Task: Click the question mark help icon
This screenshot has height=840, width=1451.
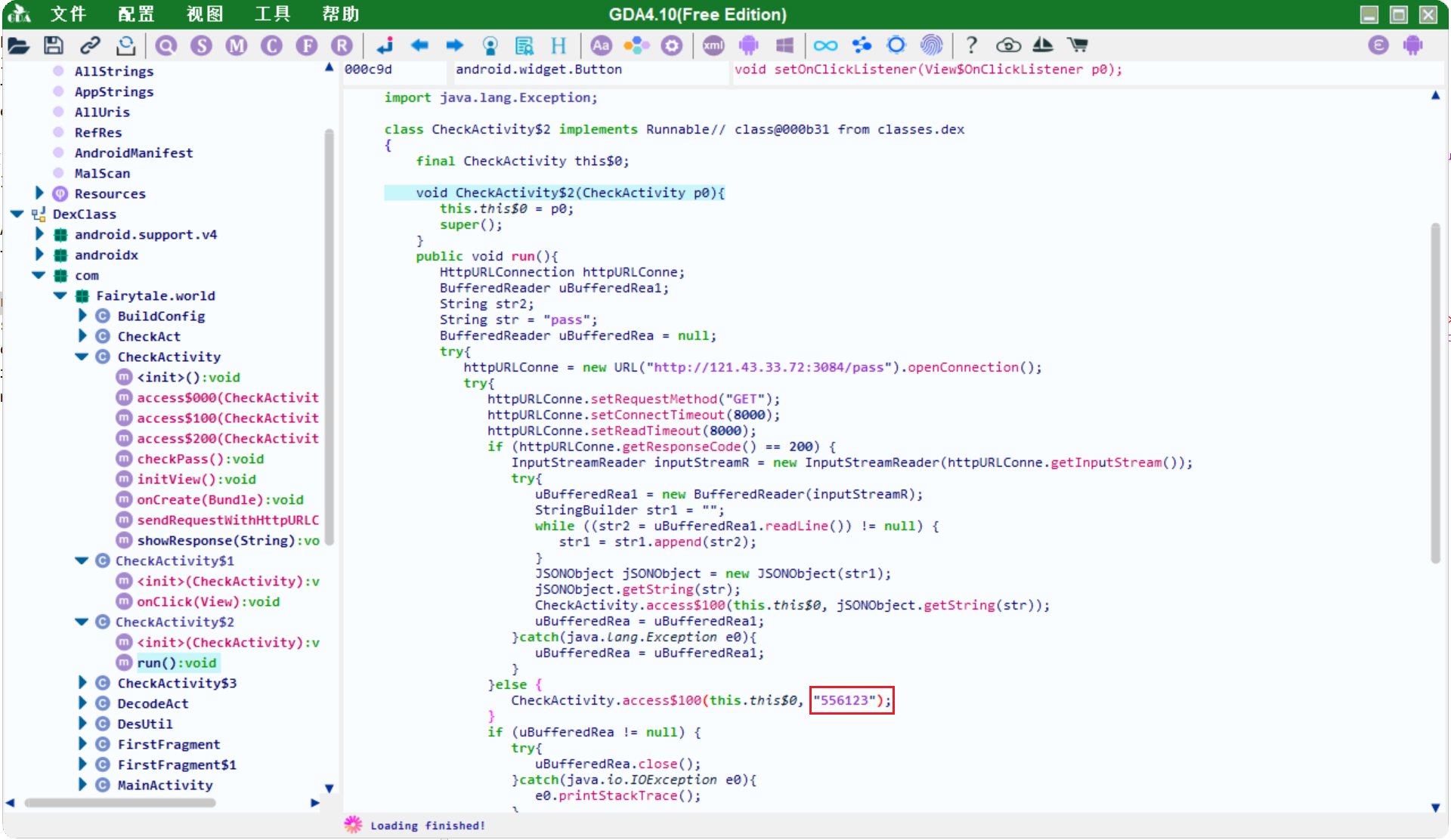Action: (x=972, y=45)
